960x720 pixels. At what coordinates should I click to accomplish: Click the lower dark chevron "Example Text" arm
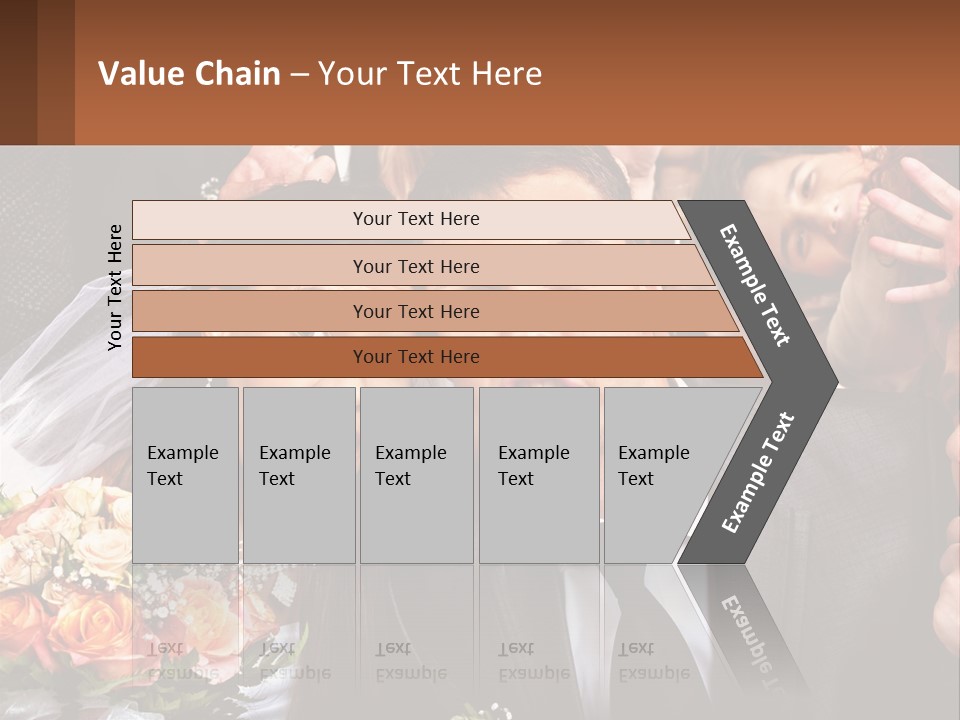click(758, 472)
